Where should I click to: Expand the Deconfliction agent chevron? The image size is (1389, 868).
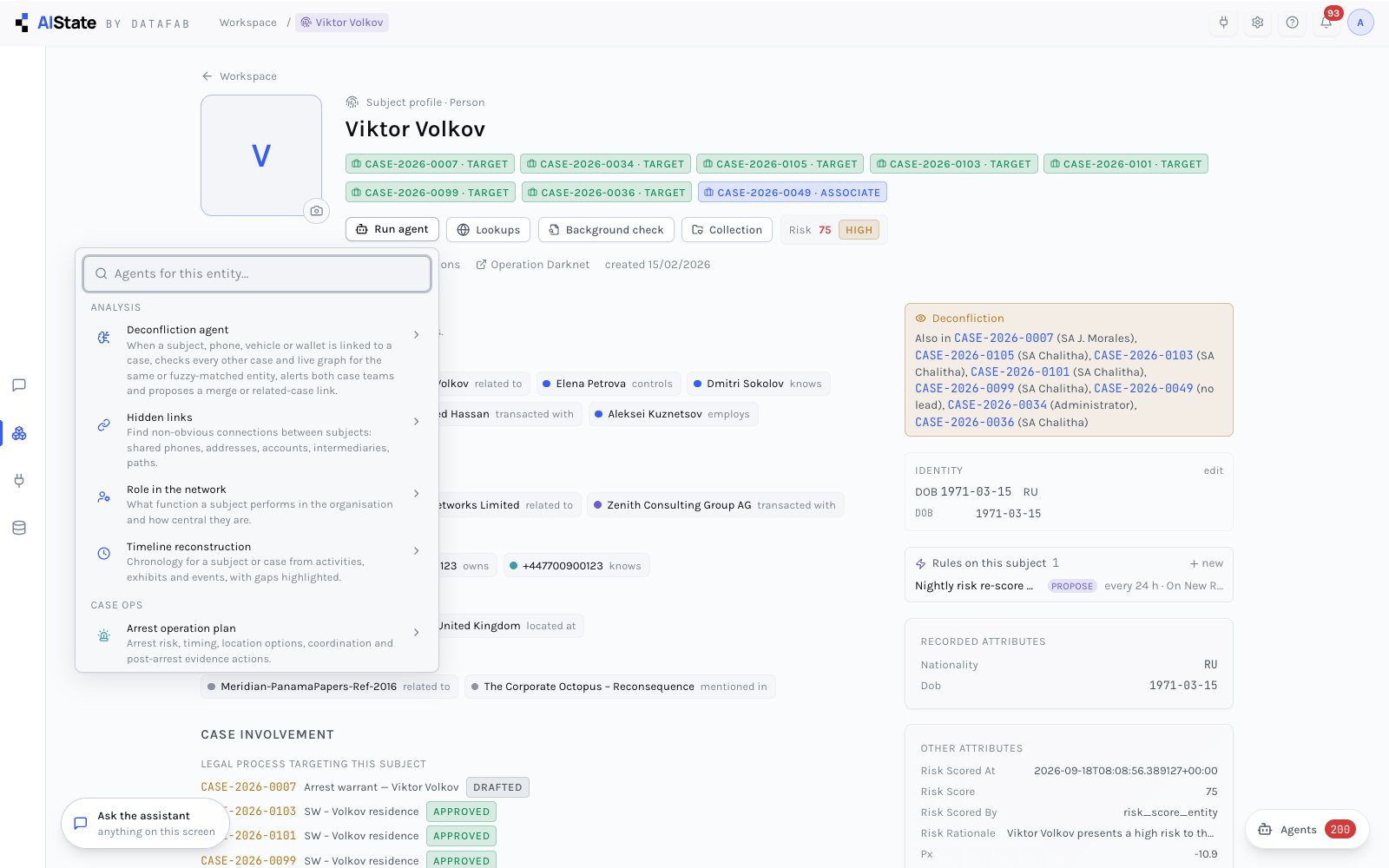coord(417,334)
